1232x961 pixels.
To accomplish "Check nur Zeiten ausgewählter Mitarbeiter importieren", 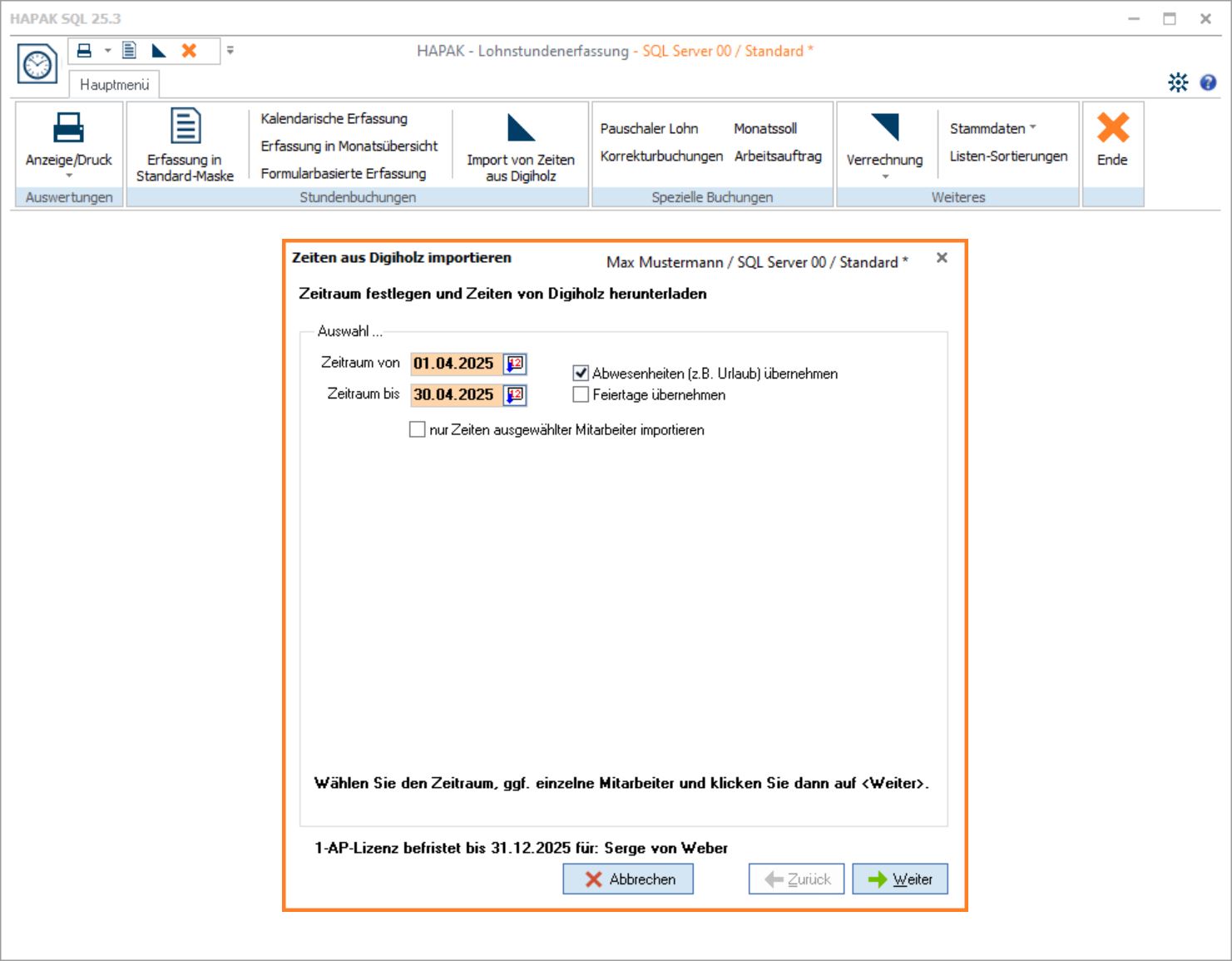I will pos(418,430).
